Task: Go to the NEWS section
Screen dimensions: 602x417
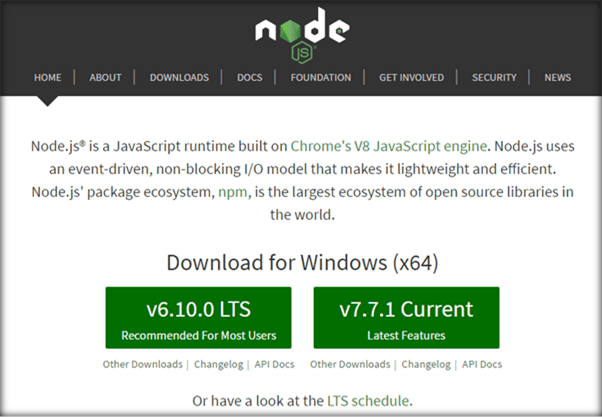Action: point(558,77)
